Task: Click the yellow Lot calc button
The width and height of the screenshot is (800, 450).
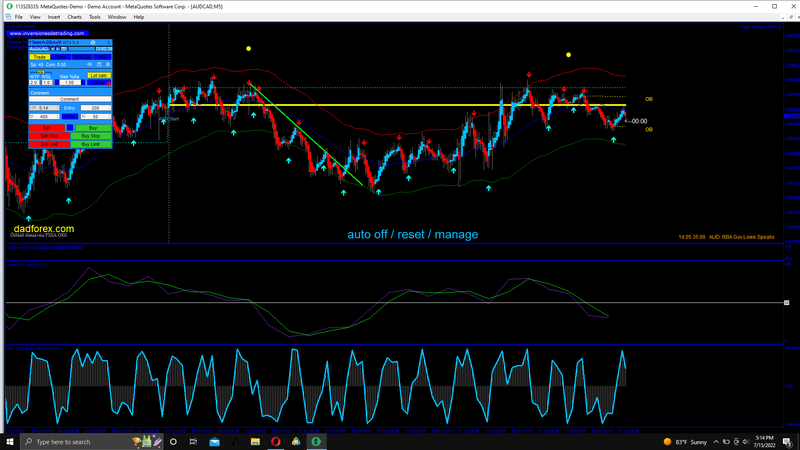Action: [x=99, y=76]
